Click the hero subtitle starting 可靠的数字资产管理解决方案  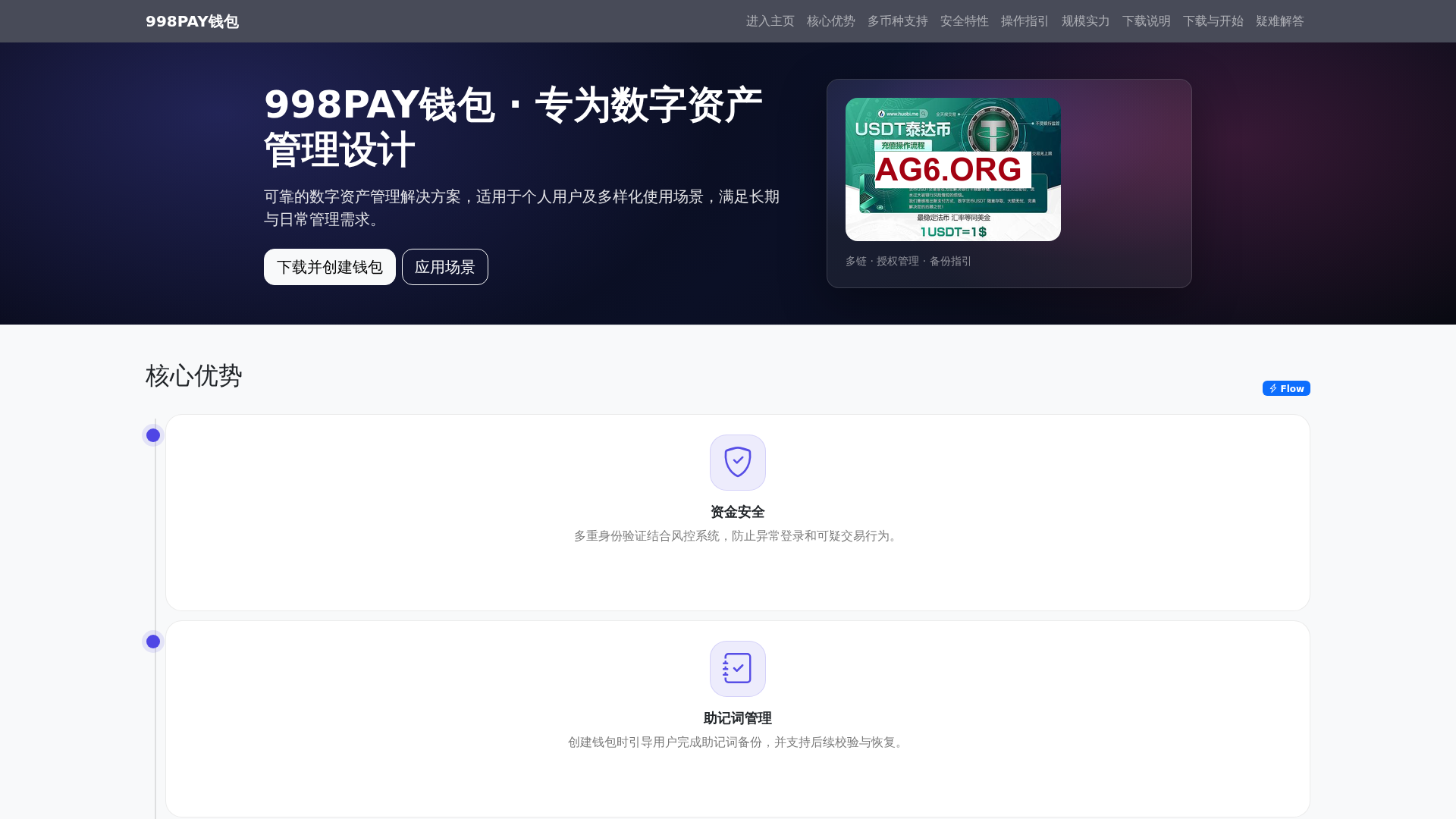pyautogui.click(x=522, y=208)
